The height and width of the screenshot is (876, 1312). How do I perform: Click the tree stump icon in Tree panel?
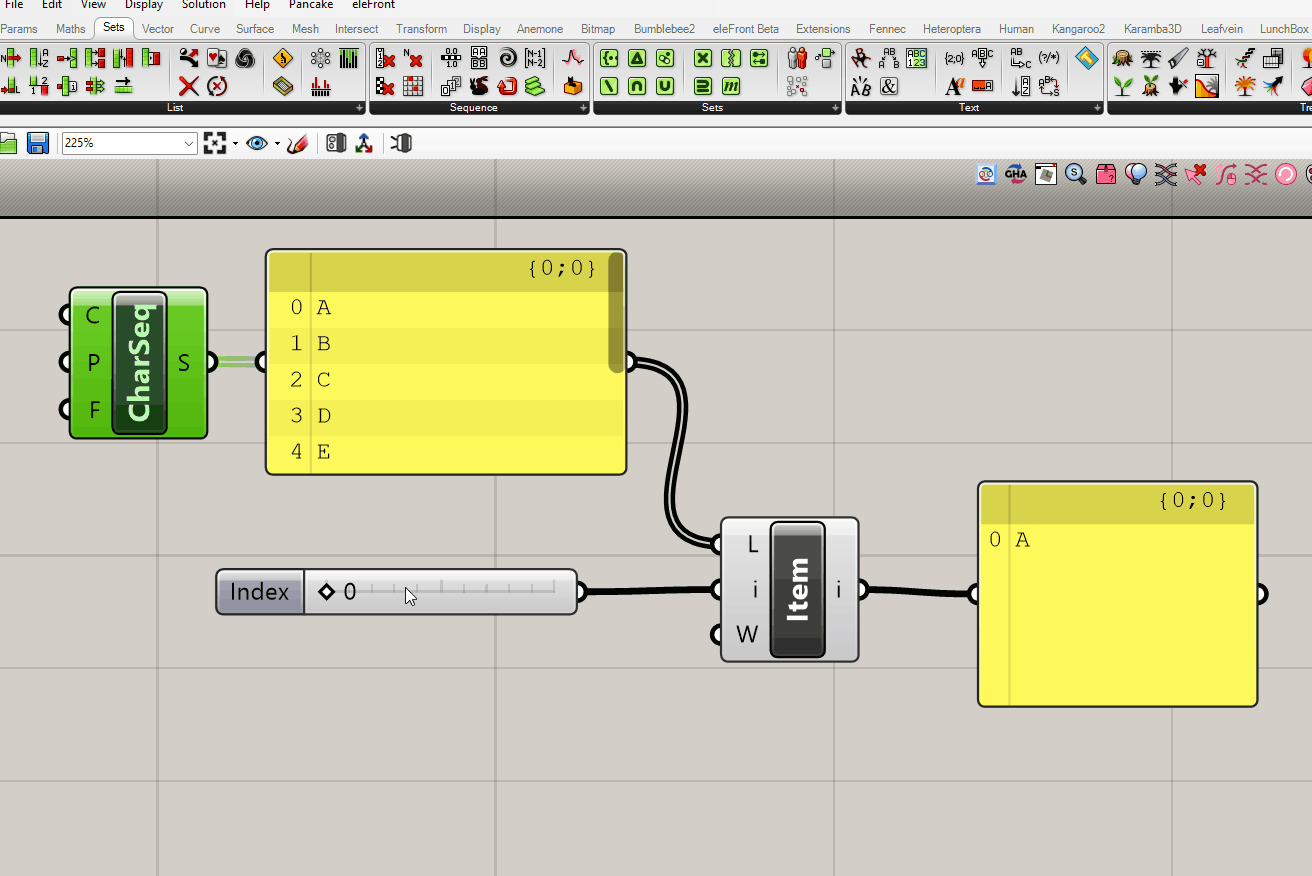[x=1123, y=59]
